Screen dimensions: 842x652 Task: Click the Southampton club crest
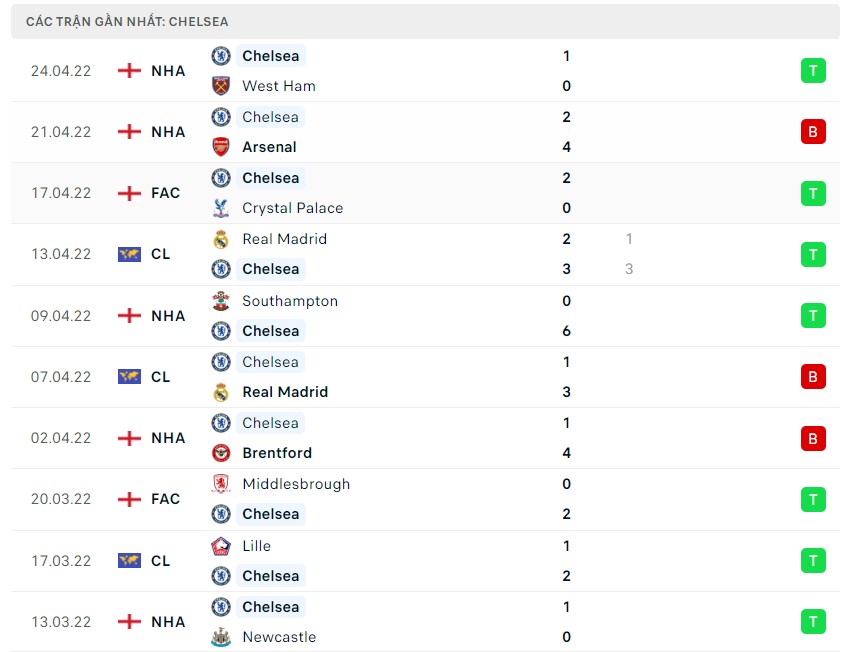click(221, 301)
